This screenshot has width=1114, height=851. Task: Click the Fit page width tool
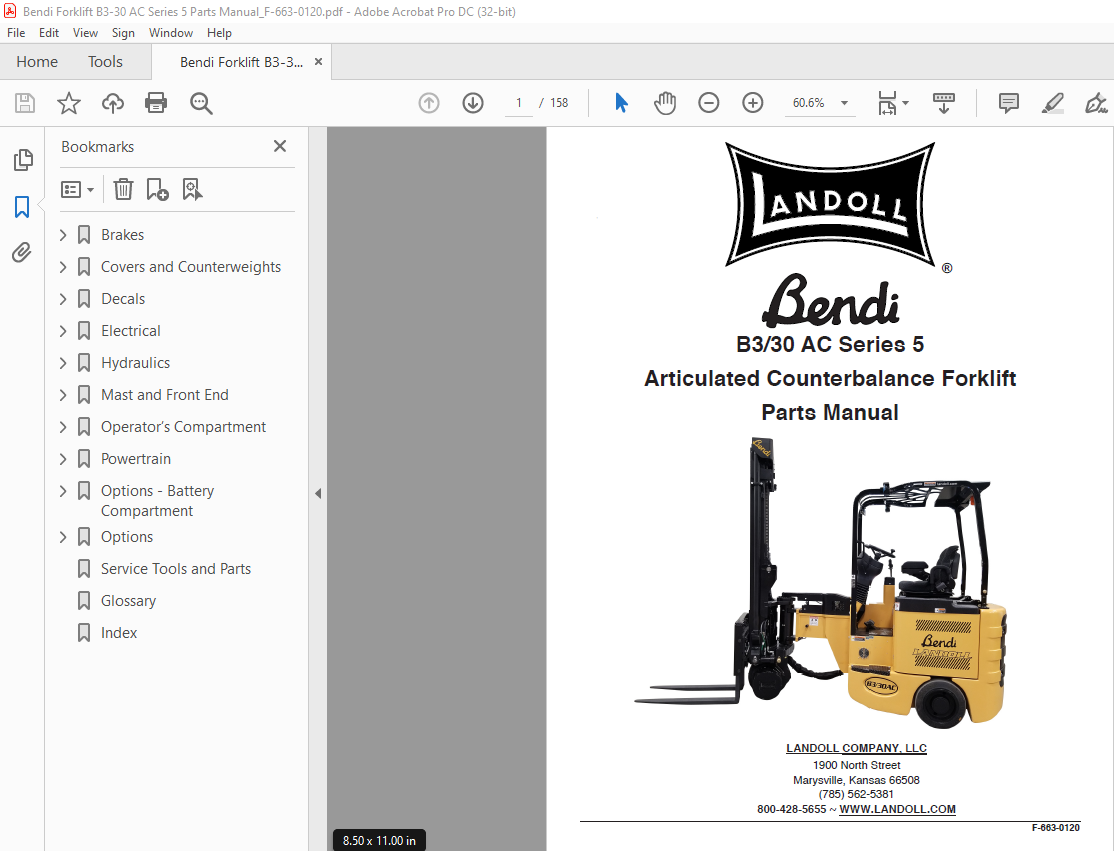[888, 103]
